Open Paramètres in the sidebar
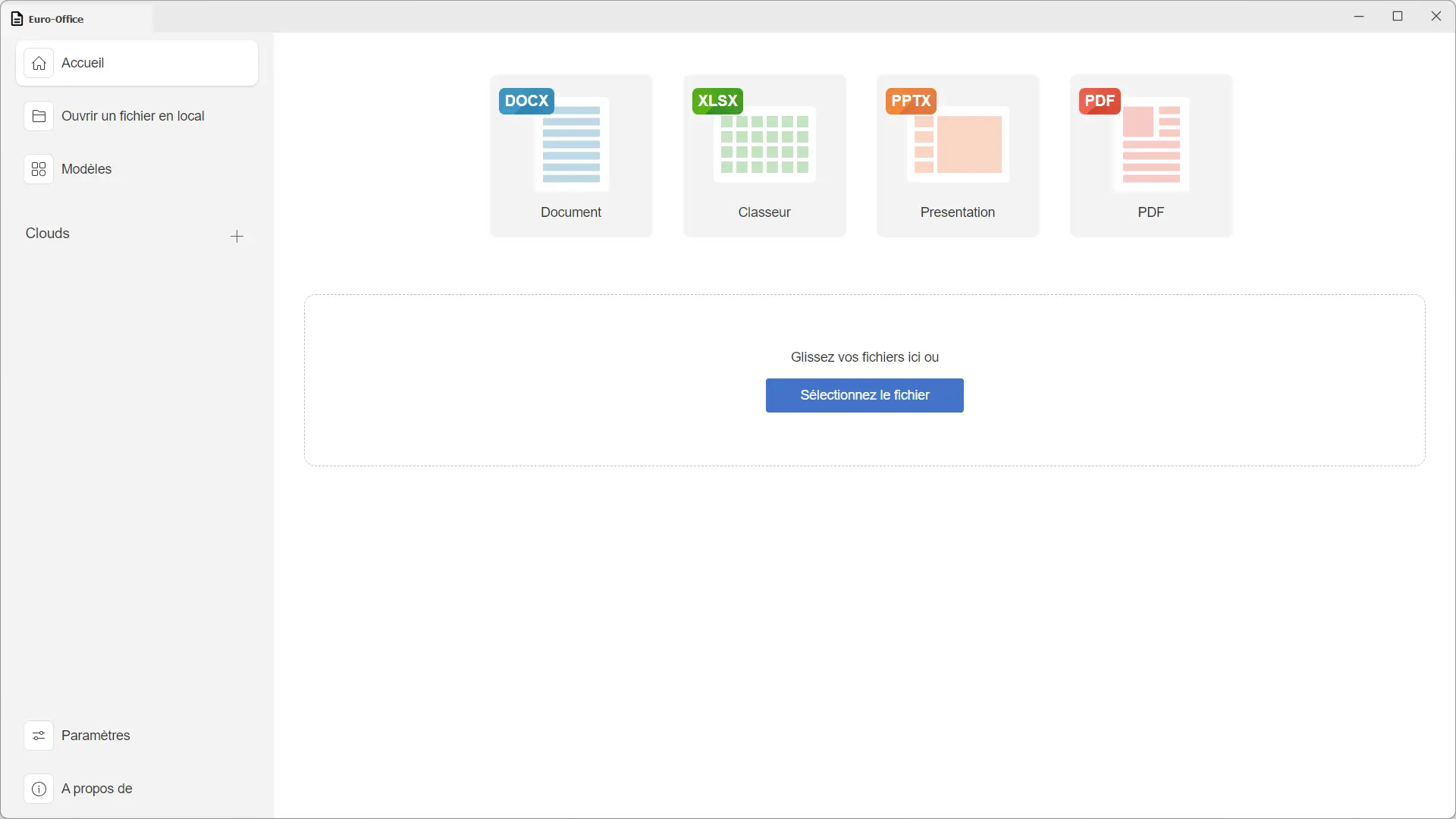This screenshot has height=819, width=1456. coord(136,736)
